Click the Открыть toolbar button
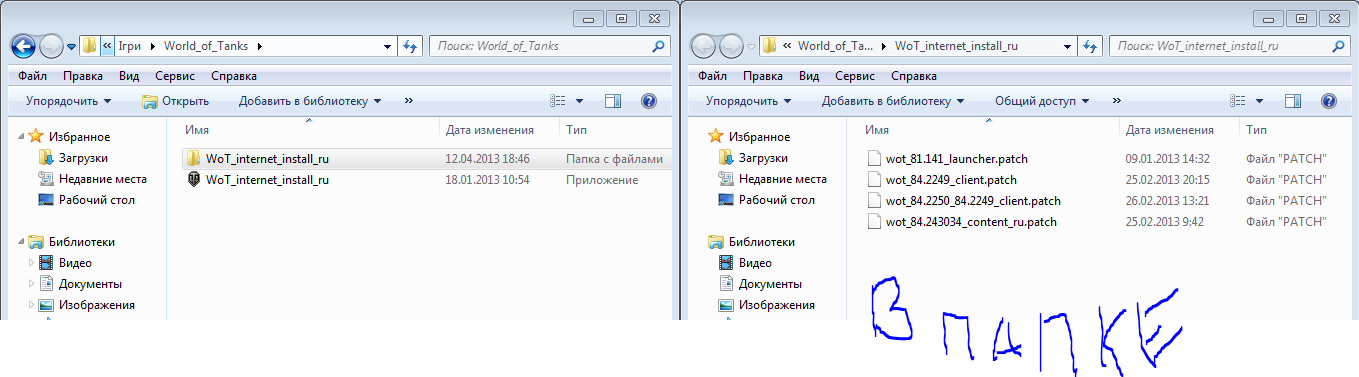This screenshot has height=377, width=1359. click(x=175, y=101)
